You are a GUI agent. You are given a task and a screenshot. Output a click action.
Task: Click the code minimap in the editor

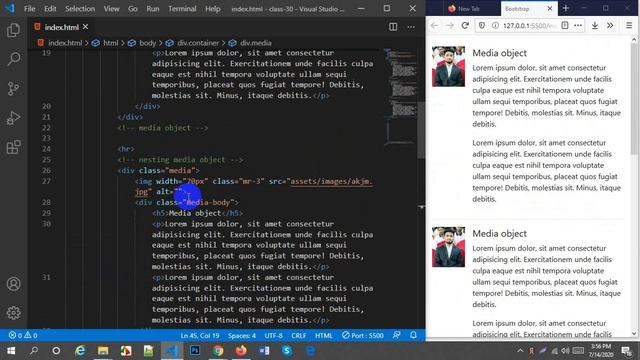coord(401,96)
